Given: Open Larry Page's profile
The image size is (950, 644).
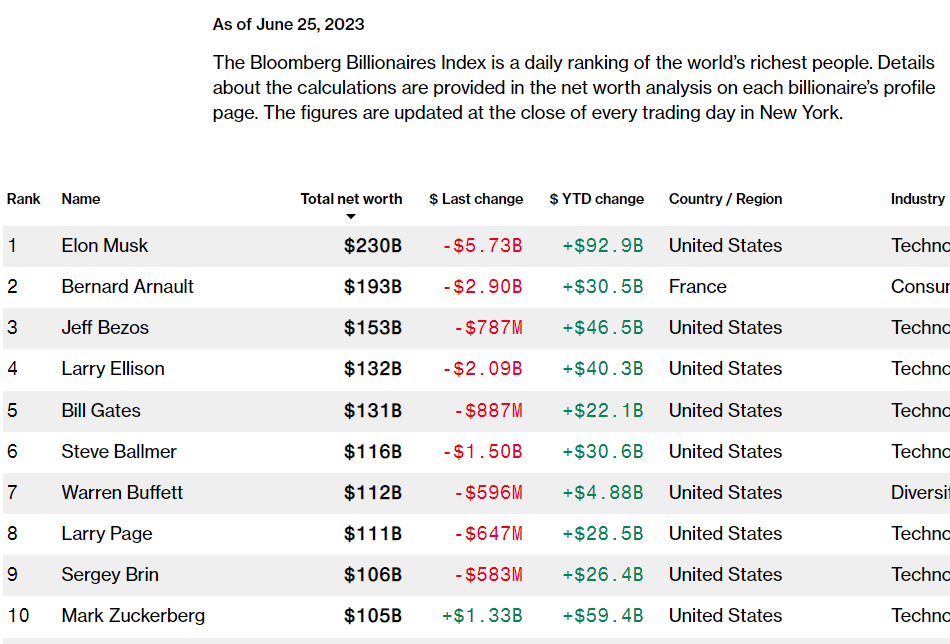Looking at the screenshot, I should click(x=107, y=534).
